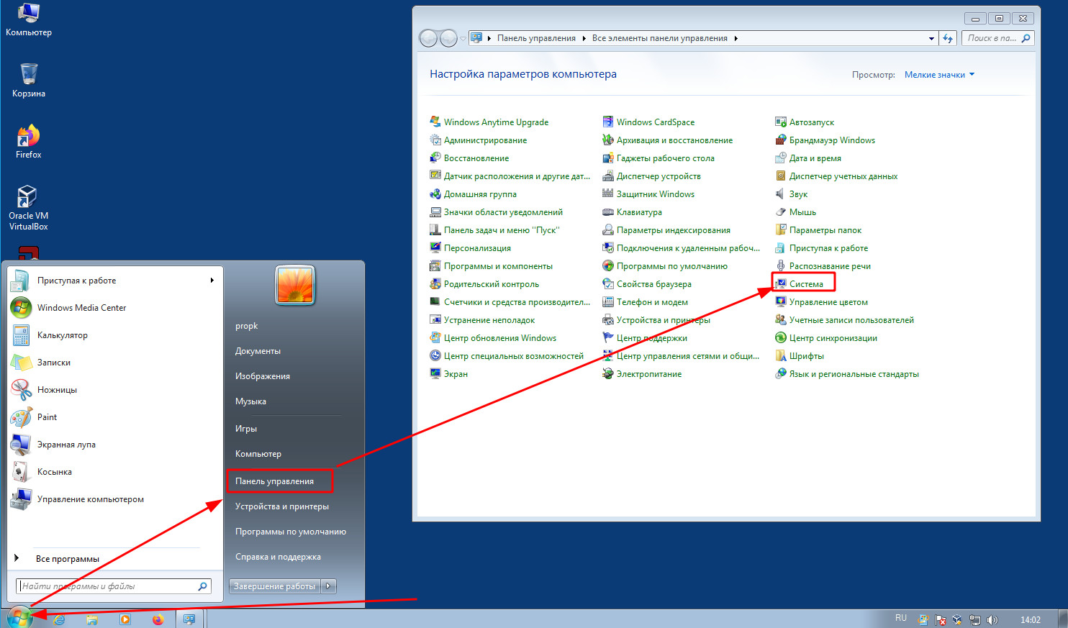The height and width of the screenshot is (628, 1068).
Task: Open Родительский контроль link
Action: click(x=491, y=284)
